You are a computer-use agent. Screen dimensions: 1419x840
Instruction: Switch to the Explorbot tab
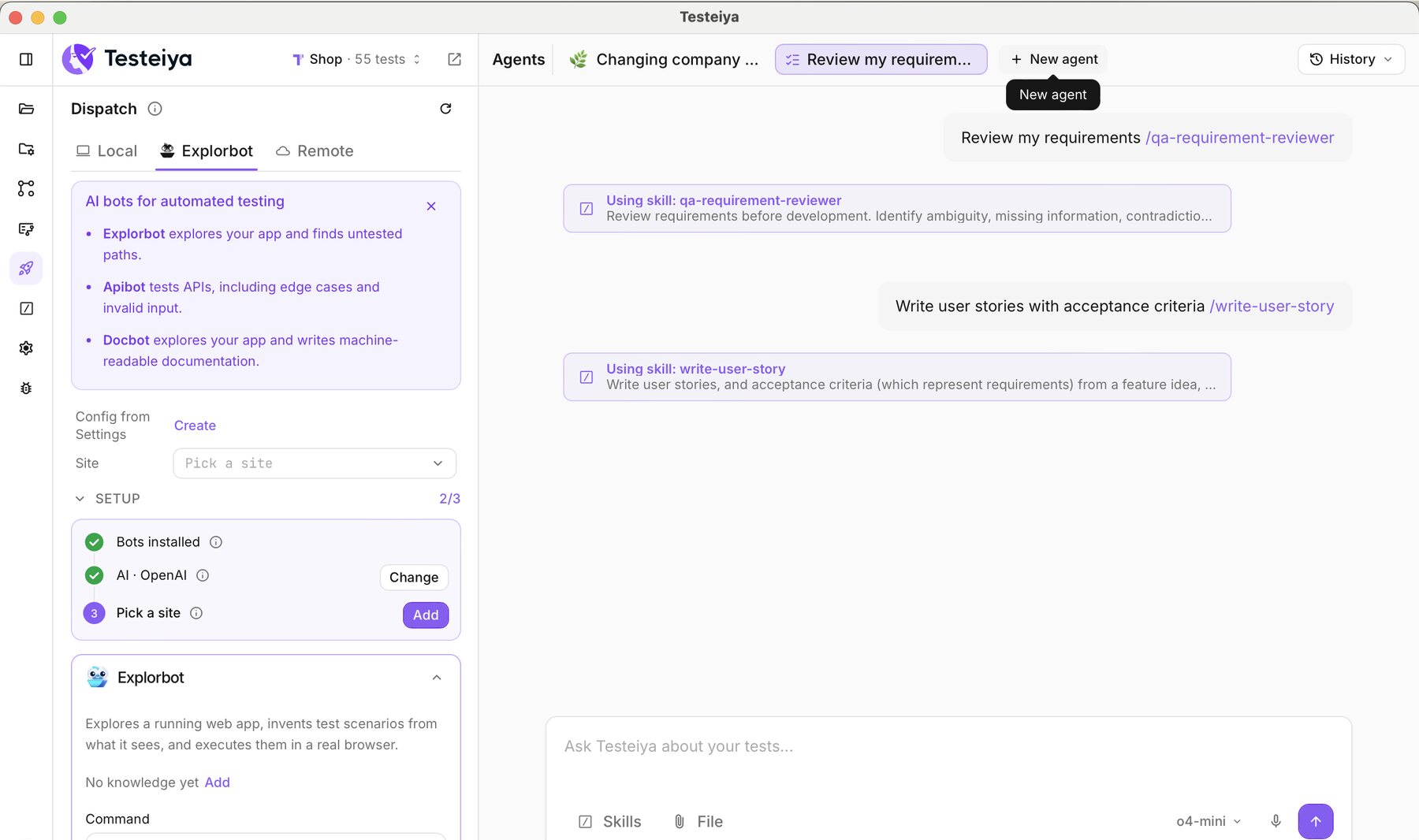point(207,151)
